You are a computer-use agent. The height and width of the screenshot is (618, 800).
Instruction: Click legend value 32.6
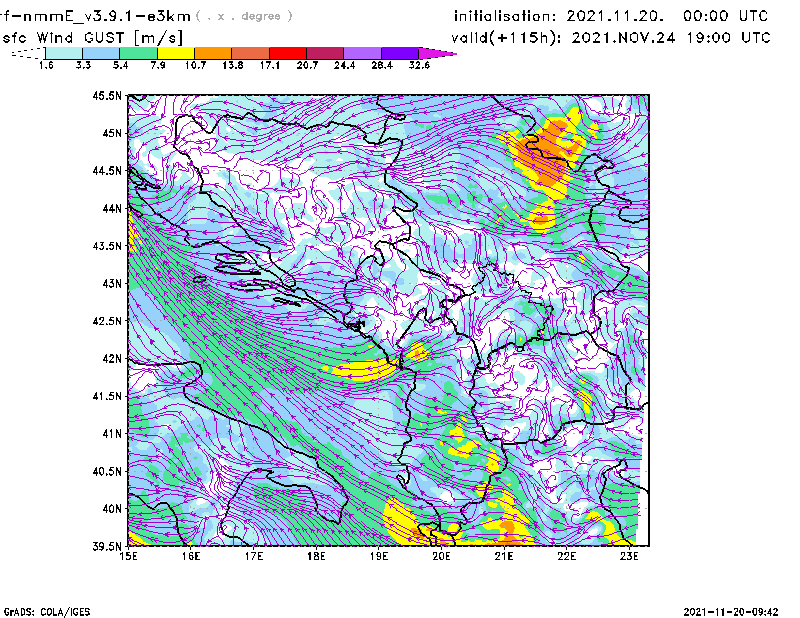[x=419, y=65]
